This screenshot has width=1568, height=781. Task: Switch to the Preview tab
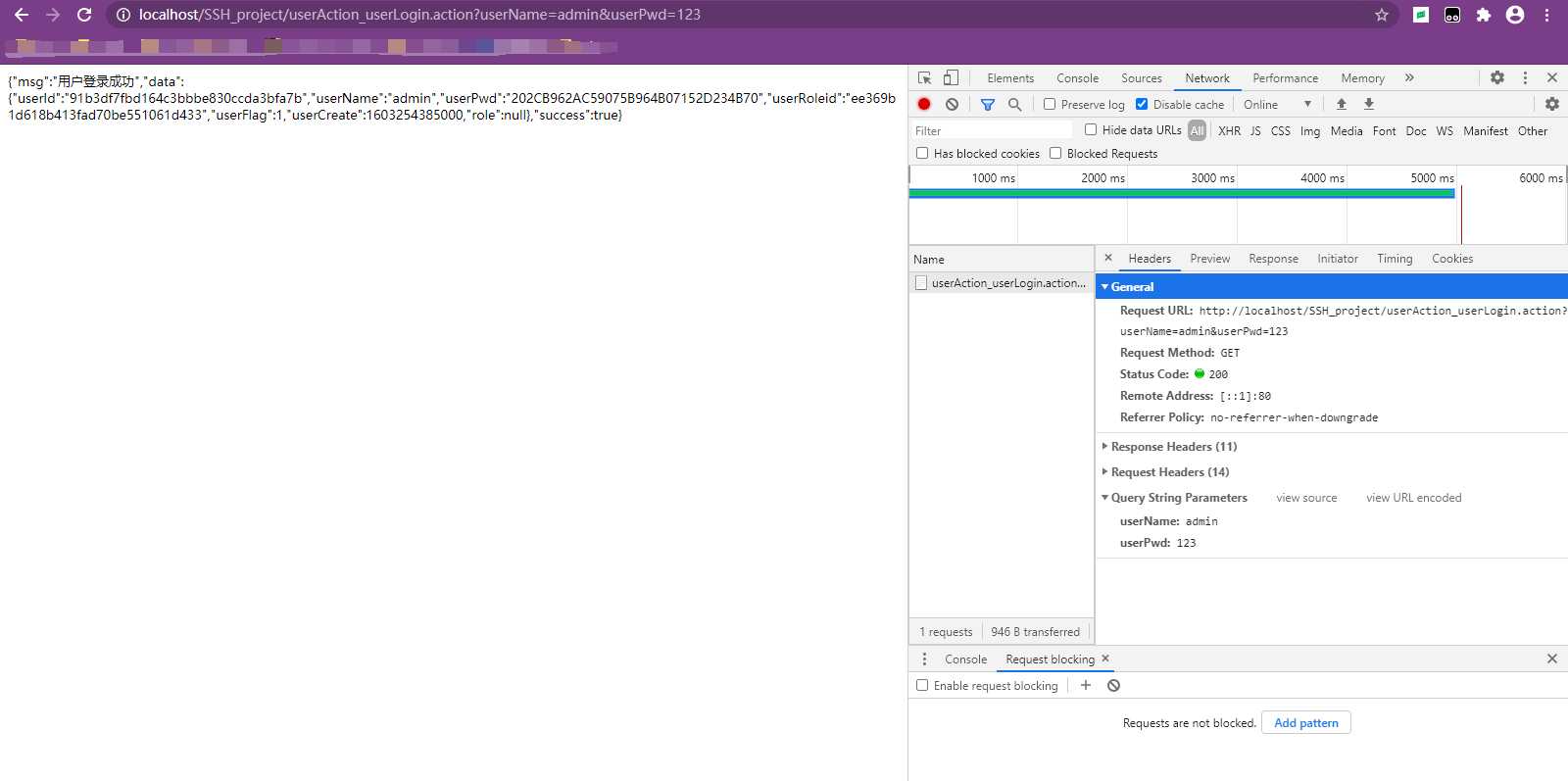tap(1209, 259)
